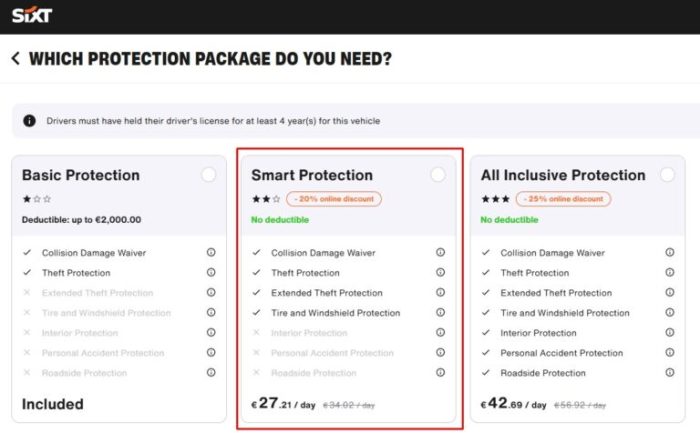This screenshot has width=700, height=433.
Task: Click the Basic Protection Included label
Action: tap(53, 404)
